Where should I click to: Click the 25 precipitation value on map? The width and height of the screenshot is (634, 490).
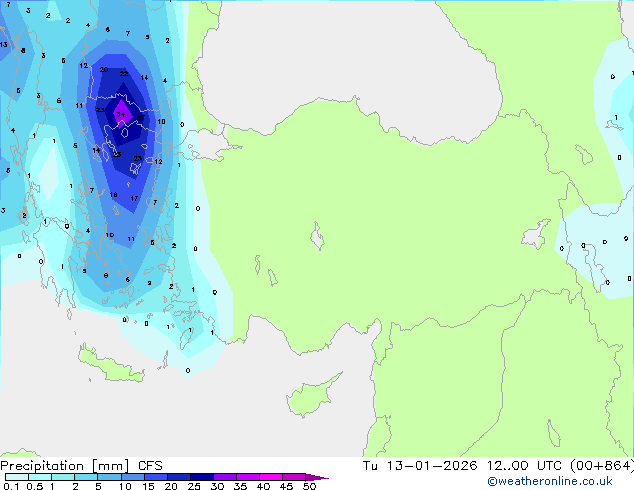coord(116,154)
